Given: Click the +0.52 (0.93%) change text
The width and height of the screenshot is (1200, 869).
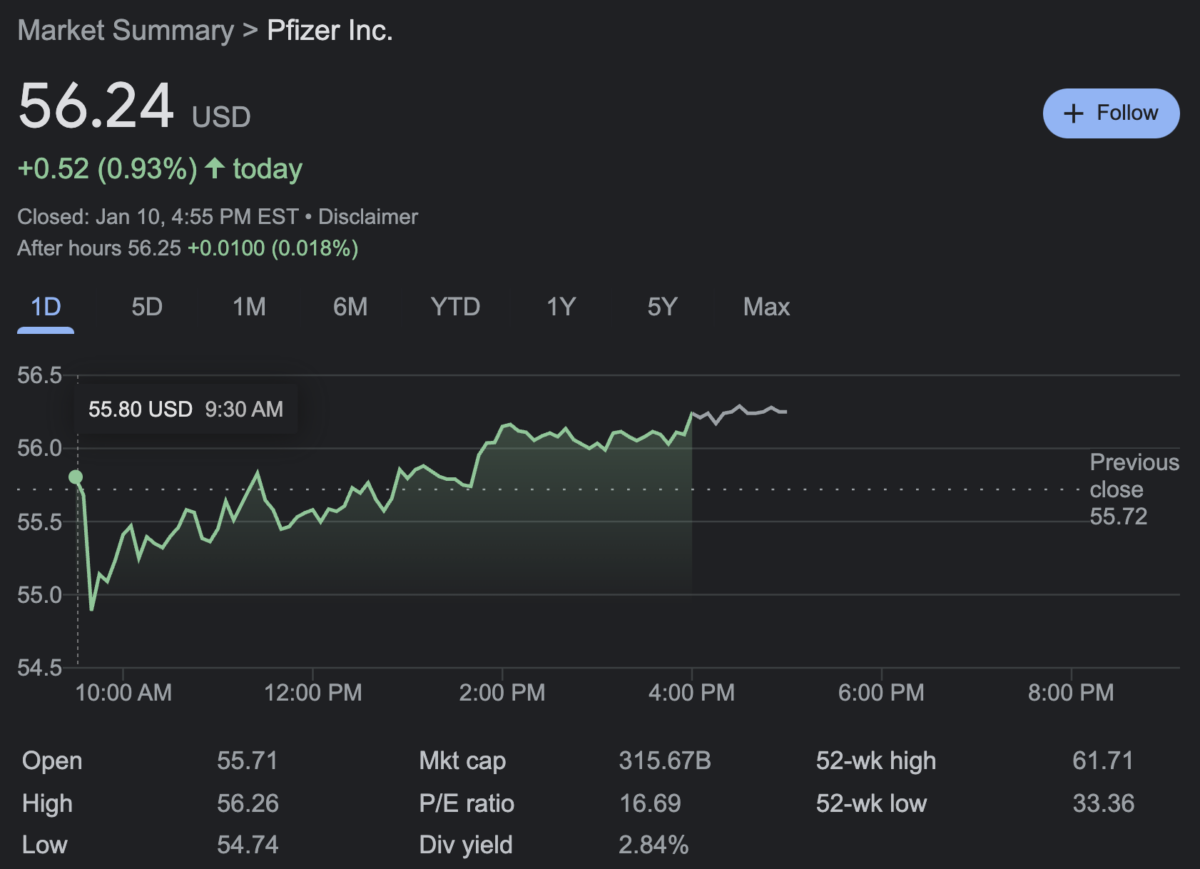Looking at the screenshot, I should tap(108, 169).
